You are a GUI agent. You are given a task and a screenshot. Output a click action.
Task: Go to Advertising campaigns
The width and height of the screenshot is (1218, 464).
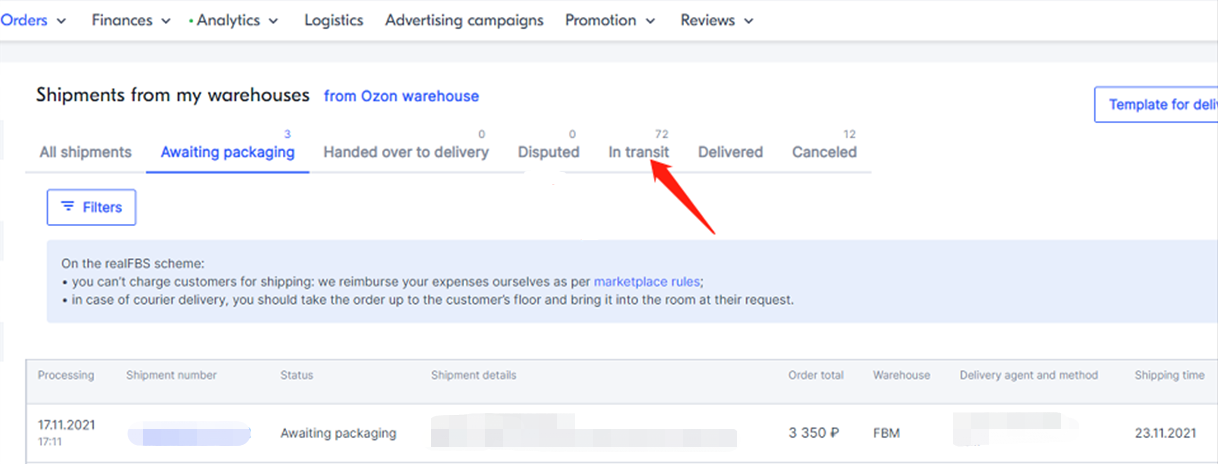(464, 20)
